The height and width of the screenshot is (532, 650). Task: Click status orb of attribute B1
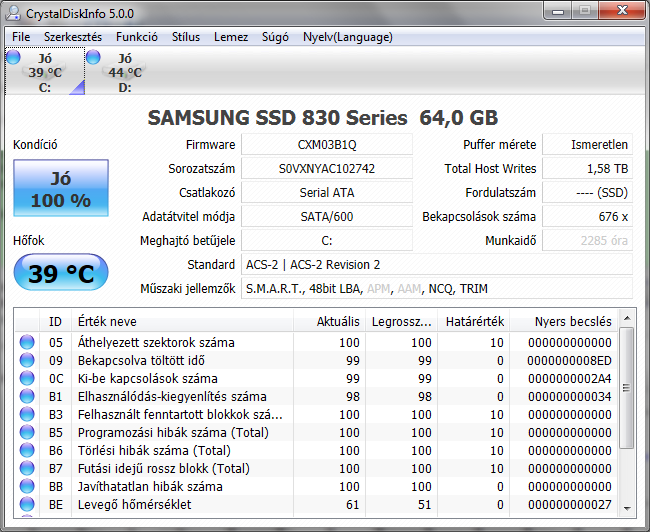[x=27, y=396]
